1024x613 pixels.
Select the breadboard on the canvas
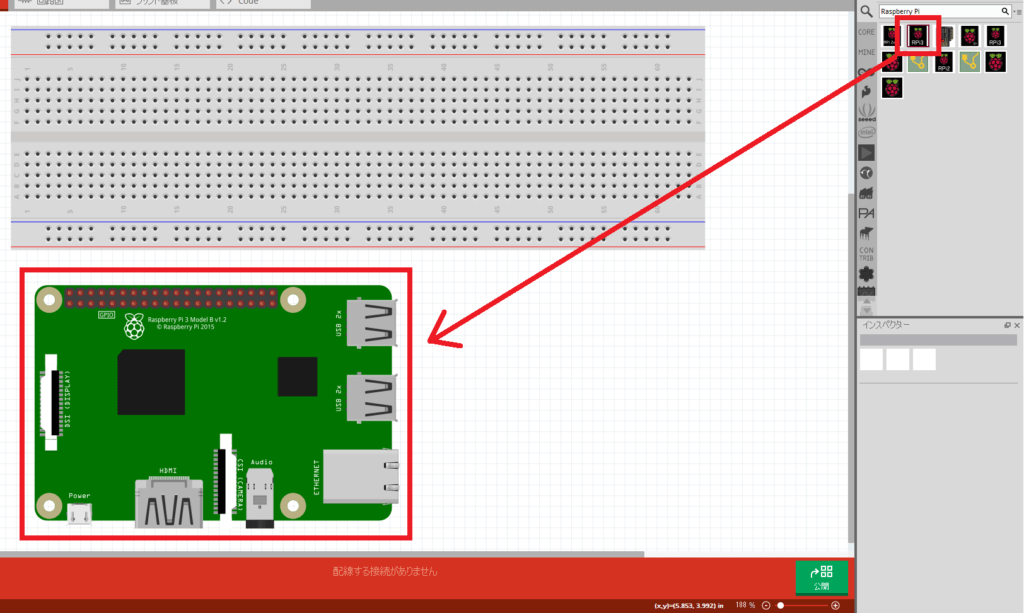358,137
